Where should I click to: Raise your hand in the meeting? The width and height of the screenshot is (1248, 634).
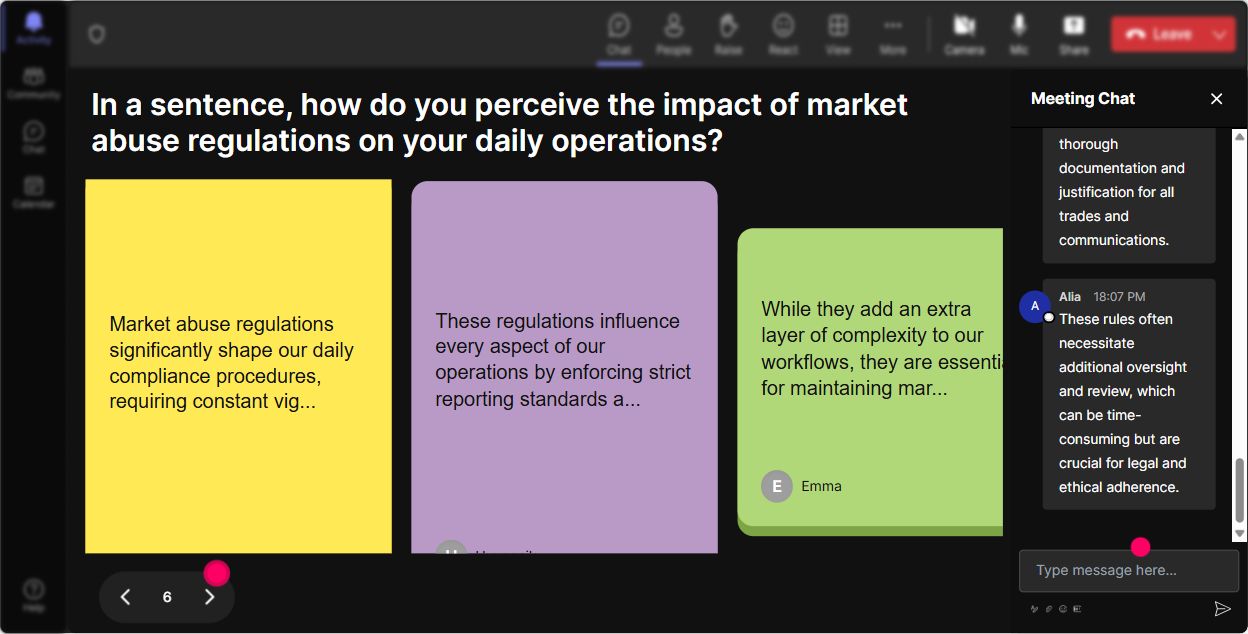[x=729, y=34]
